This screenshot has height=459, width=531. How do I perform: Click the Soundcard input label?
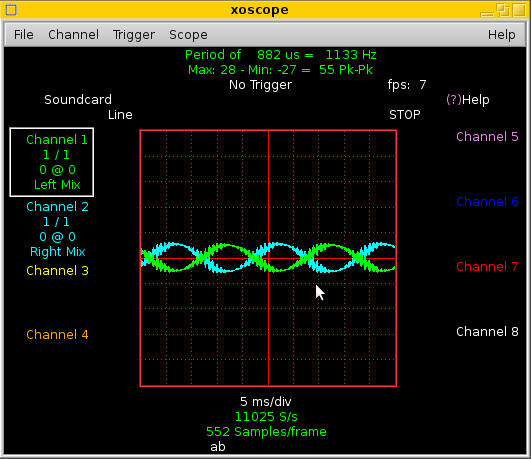tap(78, 100)
